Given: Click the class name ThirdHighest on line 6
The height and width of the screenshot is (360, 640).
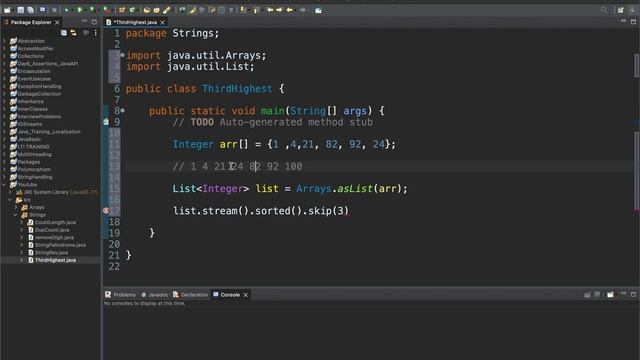Looking at the screenshot, I should [x=237, y=89].
